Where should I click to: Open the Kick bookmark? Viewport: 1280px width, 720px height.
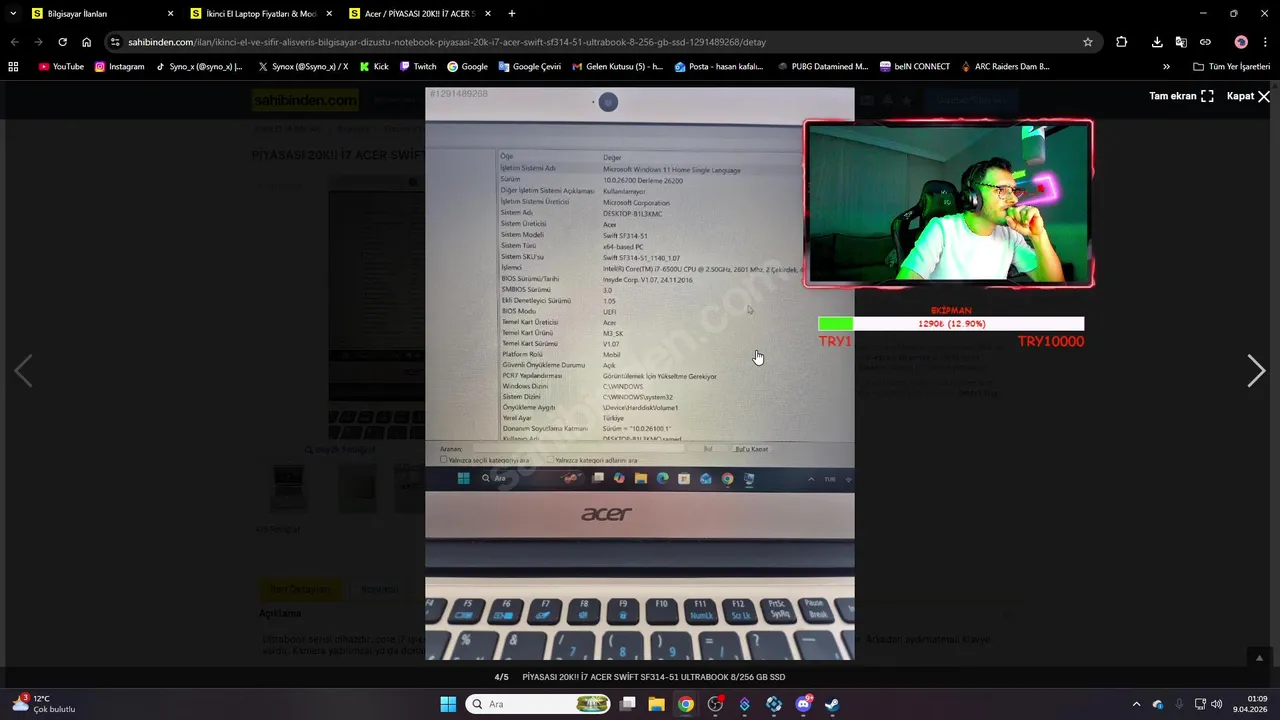(374, 66)
